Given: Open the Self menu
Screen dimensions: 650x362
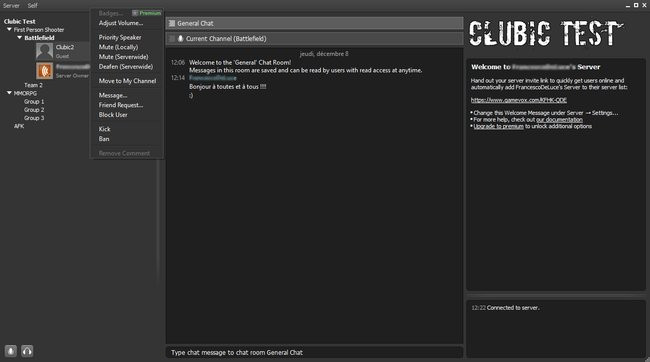Looking at the screenshot, I should click(32, 5).
